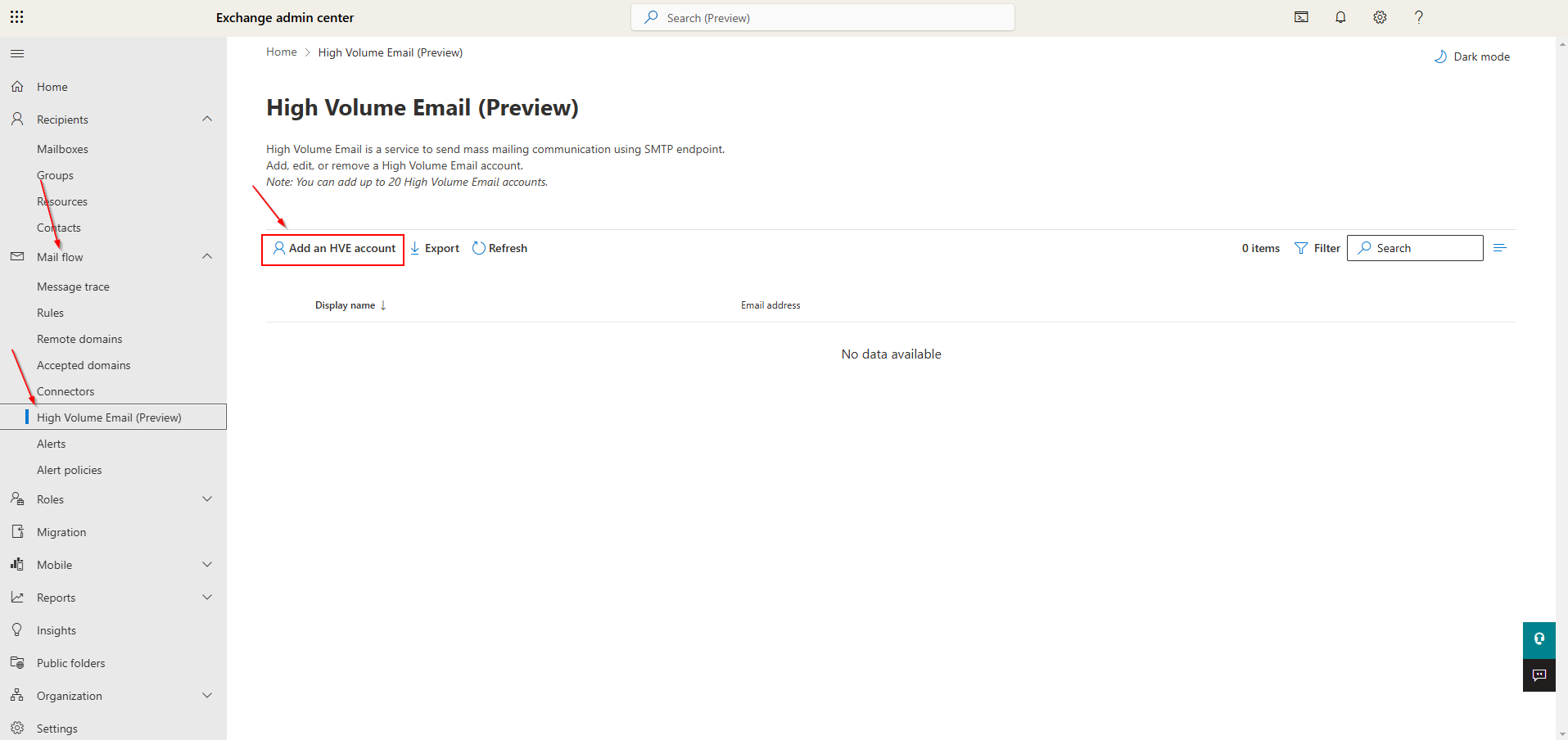This screenshot has height=740, width=1568.
Task: Expand the Organization section chevron
Action: 207,696
